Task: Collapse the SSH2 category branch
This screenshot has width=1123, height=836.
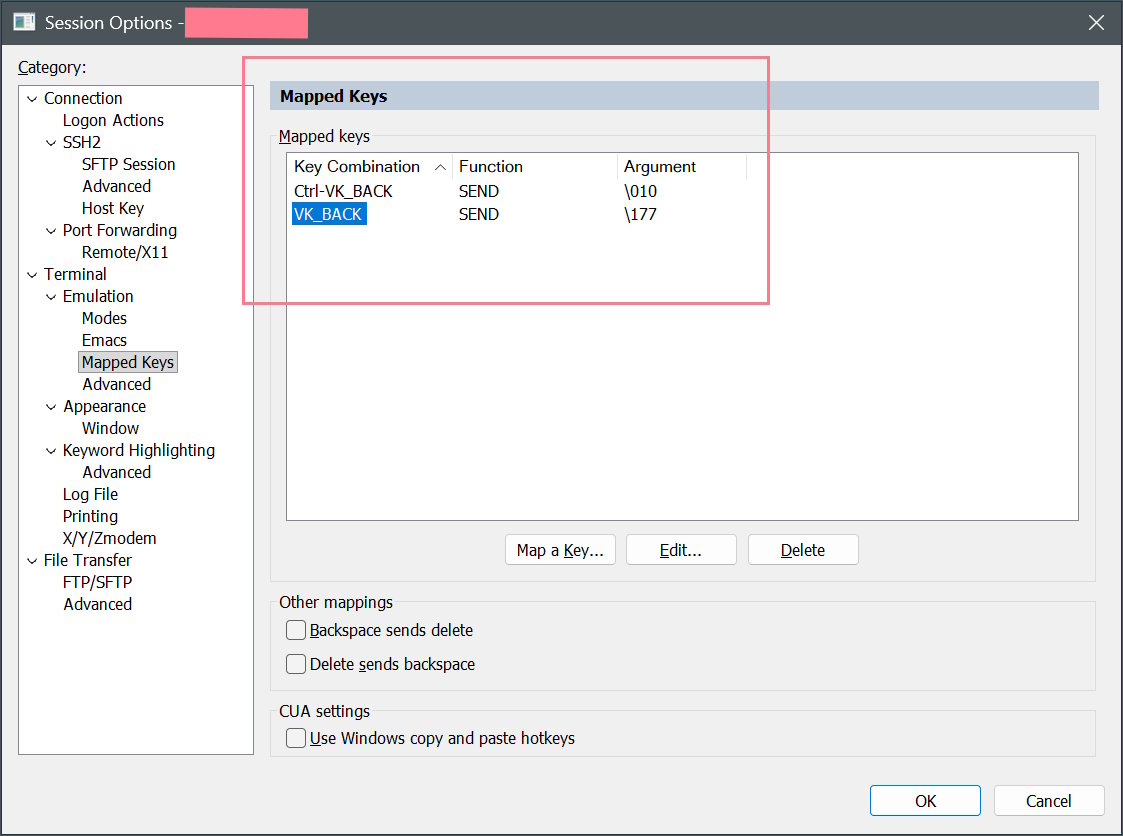Action: 52,143
